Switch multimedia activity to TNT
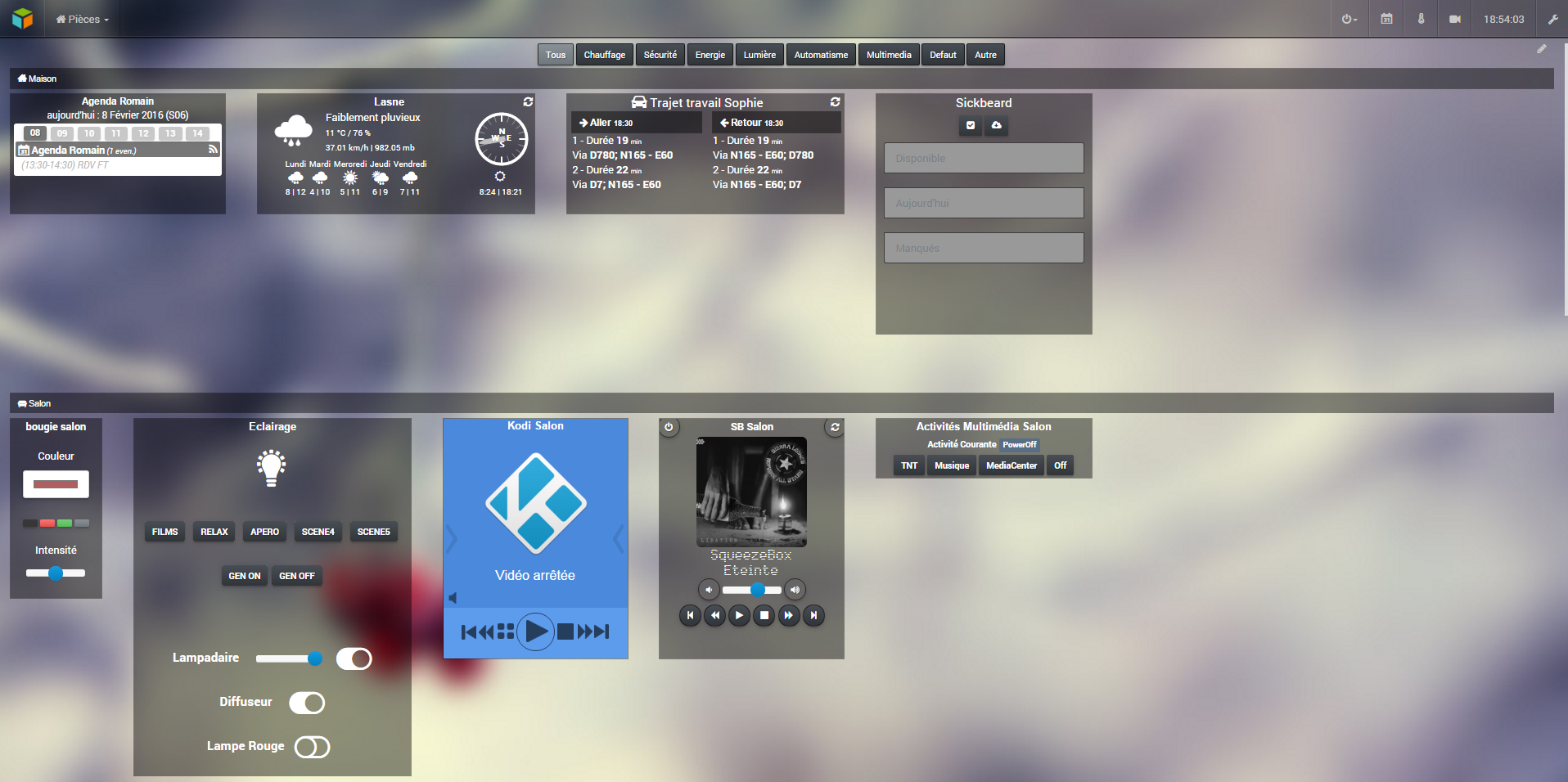The image size is (1568, 782). (x=909, y=465)
